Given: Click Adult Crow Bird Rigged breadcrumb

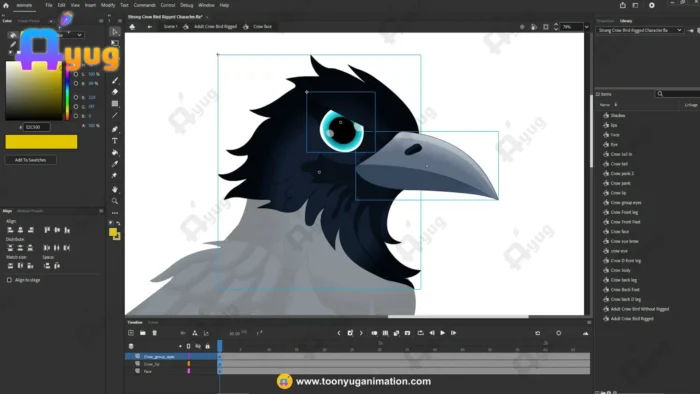Looking at the screenshot, I should [x=215, y=27].
